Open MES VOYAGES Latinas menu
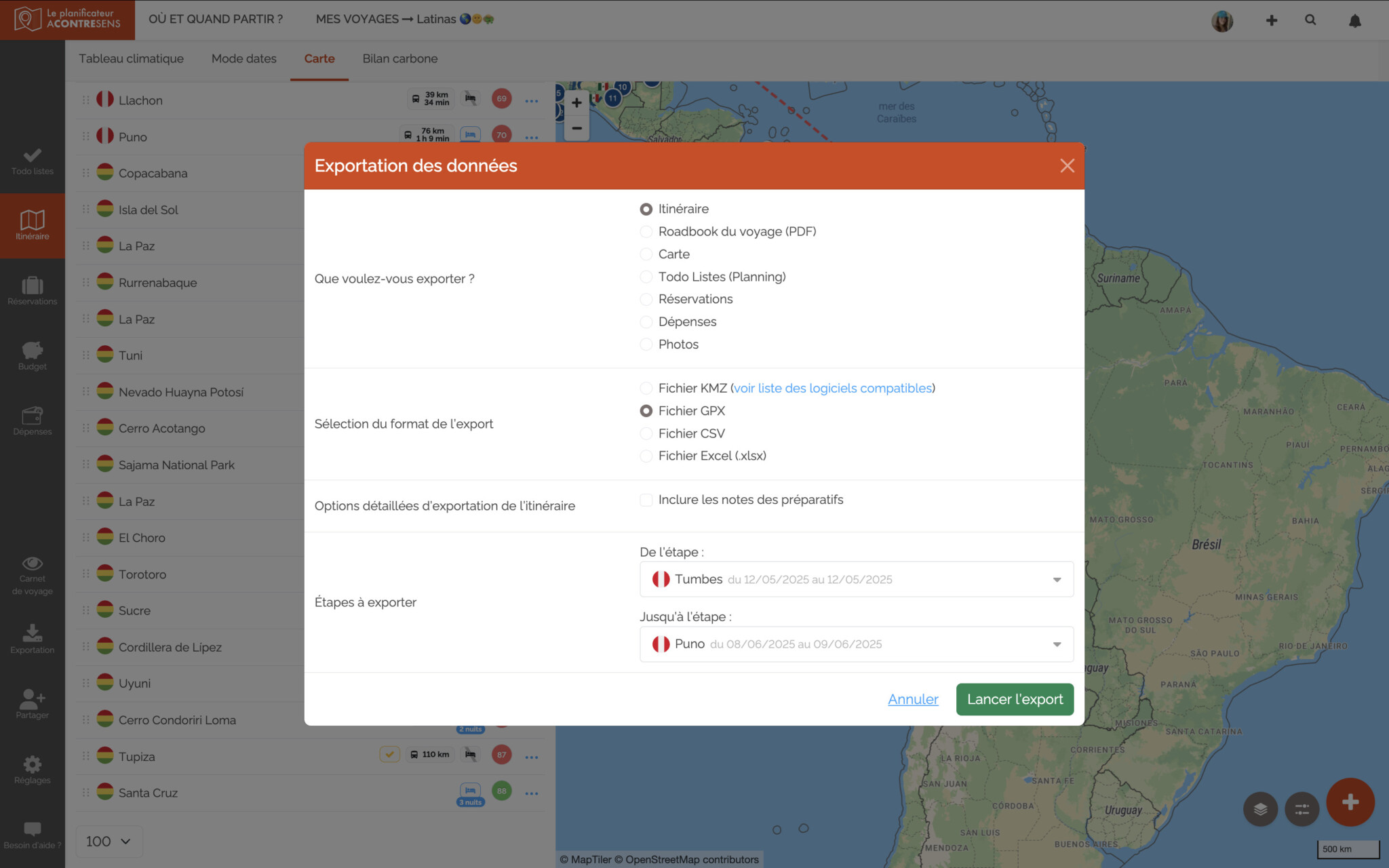The height and width of the screenshot is (868, 1389). click(x=404, y=19)
